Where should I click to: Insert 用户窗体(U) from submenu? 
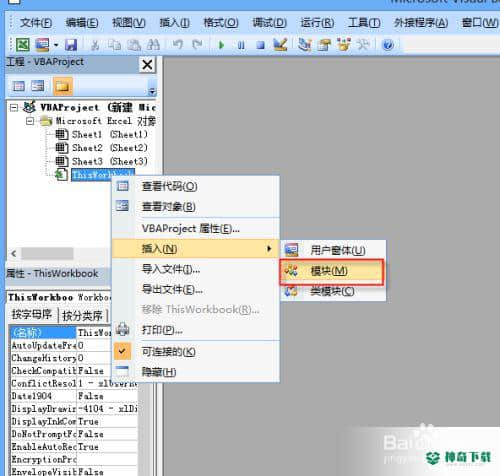click(x=333, y=250)
